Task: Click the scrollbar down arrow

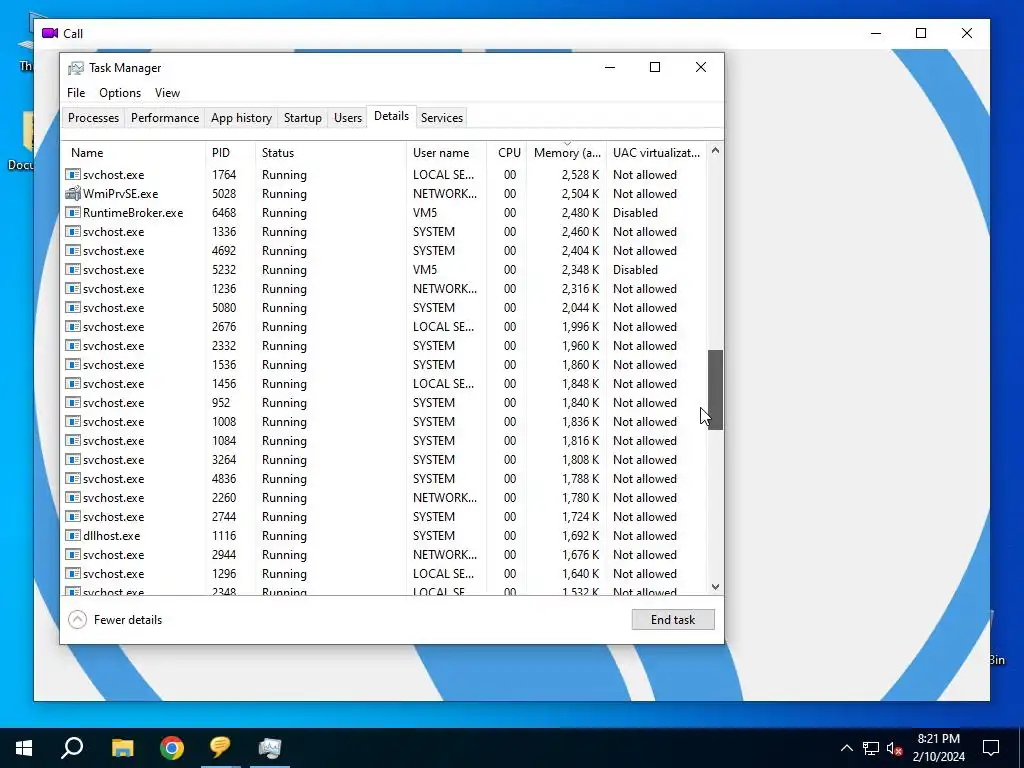Action: point(715,587)
